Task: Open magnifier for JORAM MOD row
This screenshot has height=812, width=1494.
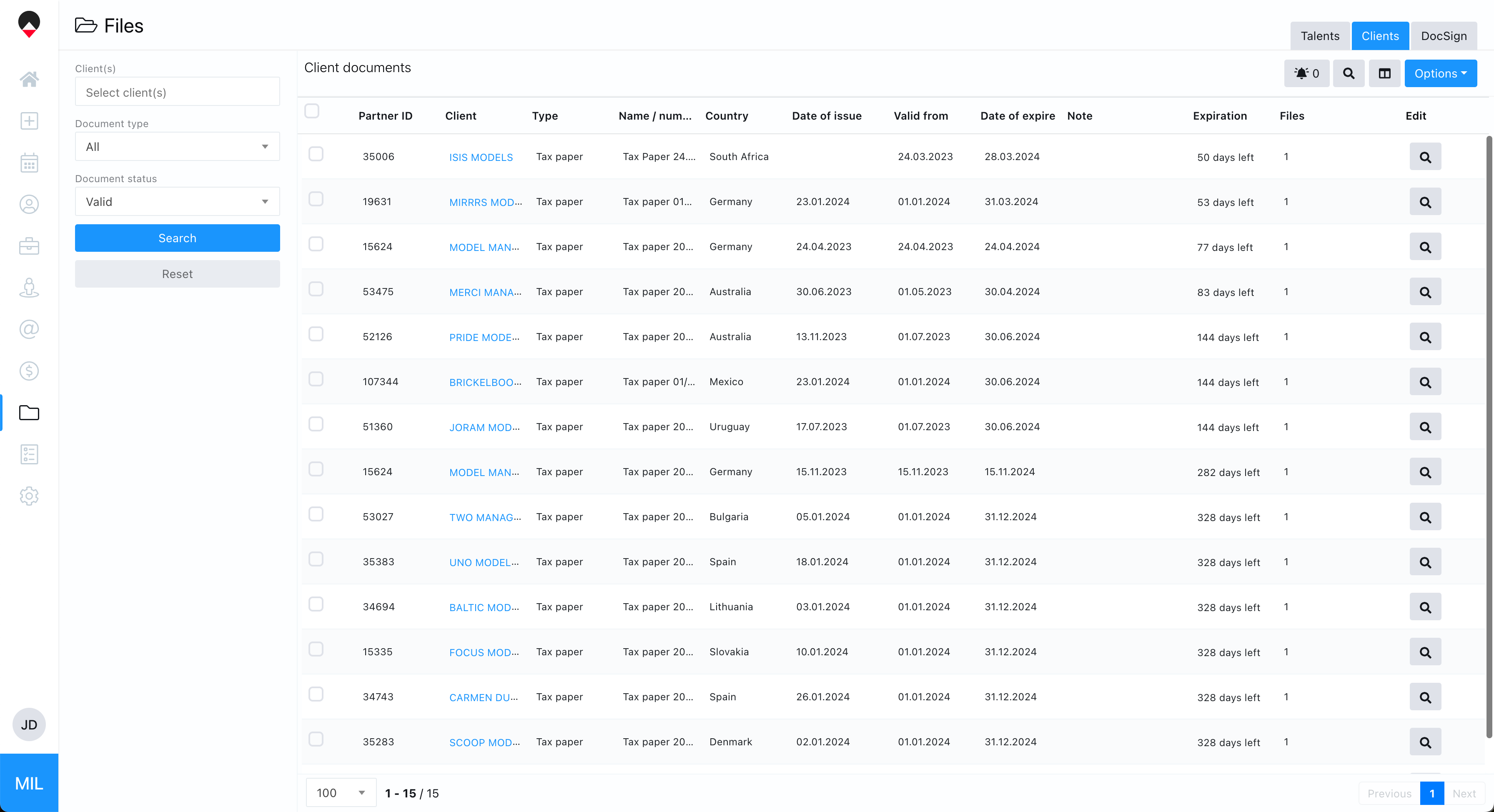Action: point(1425,427)
